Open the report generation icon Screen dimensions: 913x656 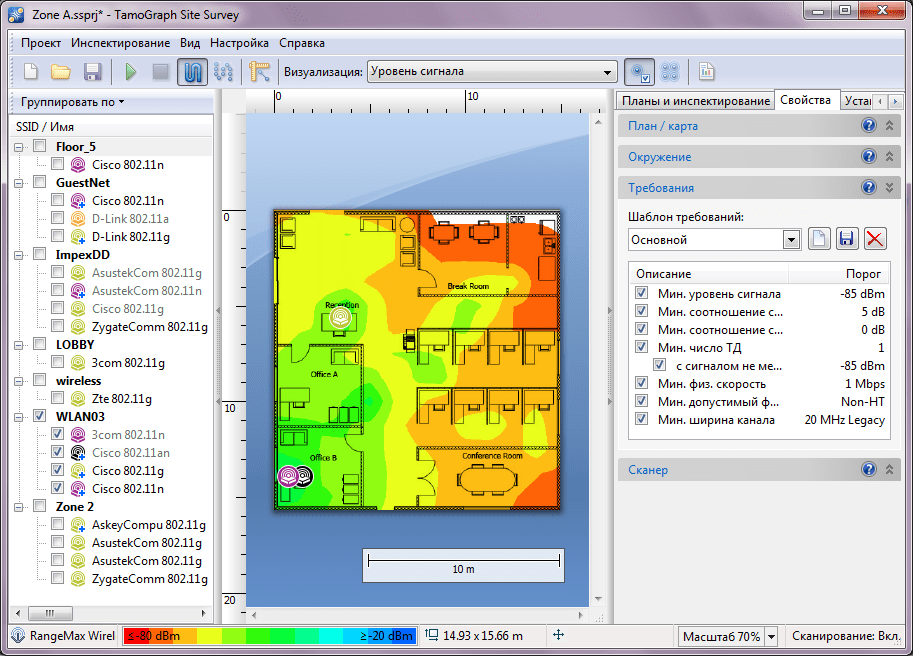pos(706,72)
